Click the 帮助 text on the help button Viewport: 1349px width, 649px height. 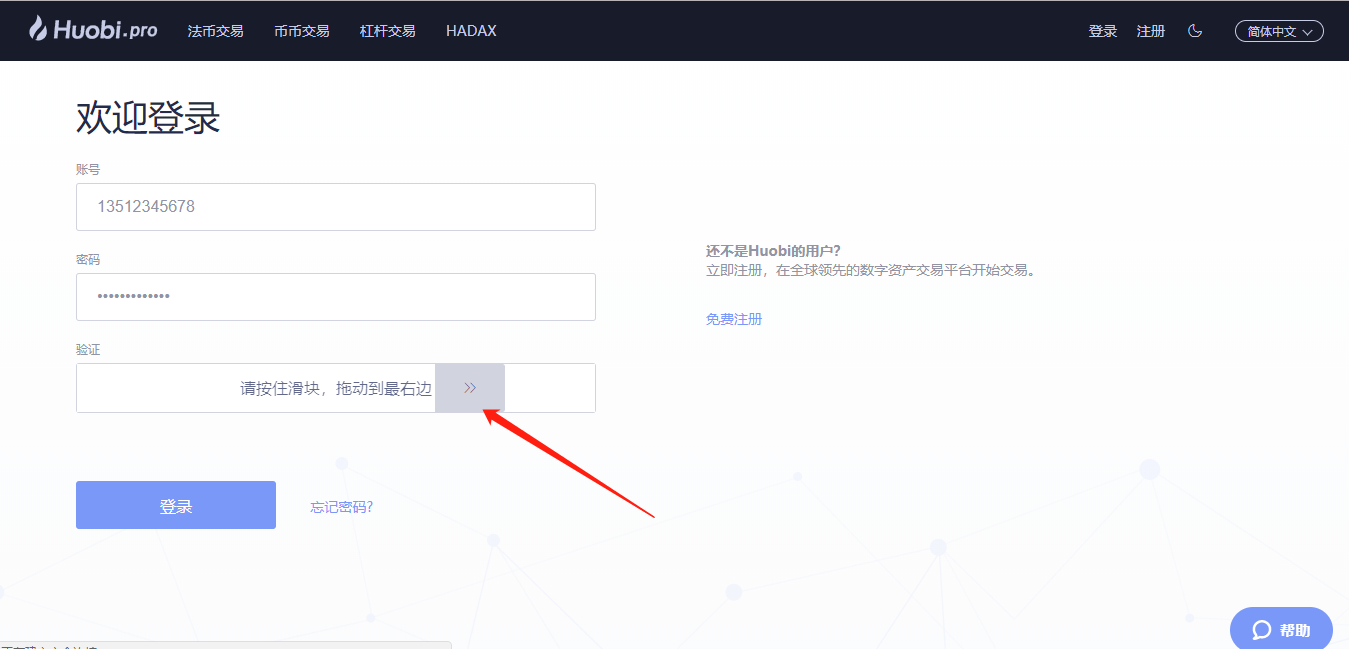[x=1294, y=630]
